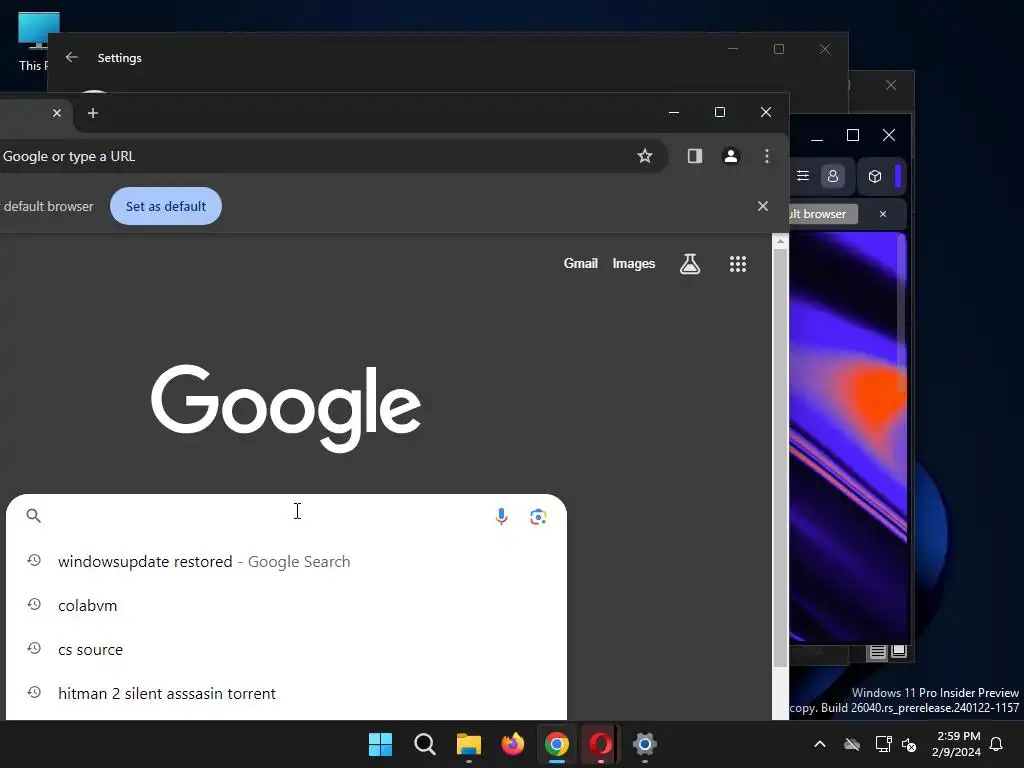1024x768 pixels.
Task: Switch to Chrome on taskbar
Action: (556, 744)
